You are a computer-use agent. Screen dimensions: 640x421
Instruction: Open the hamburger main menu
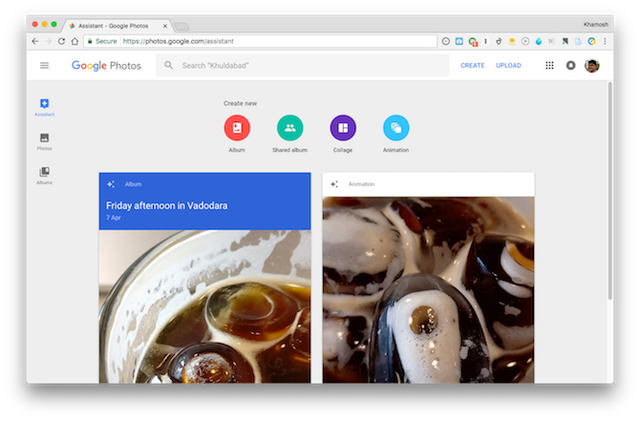44,66
